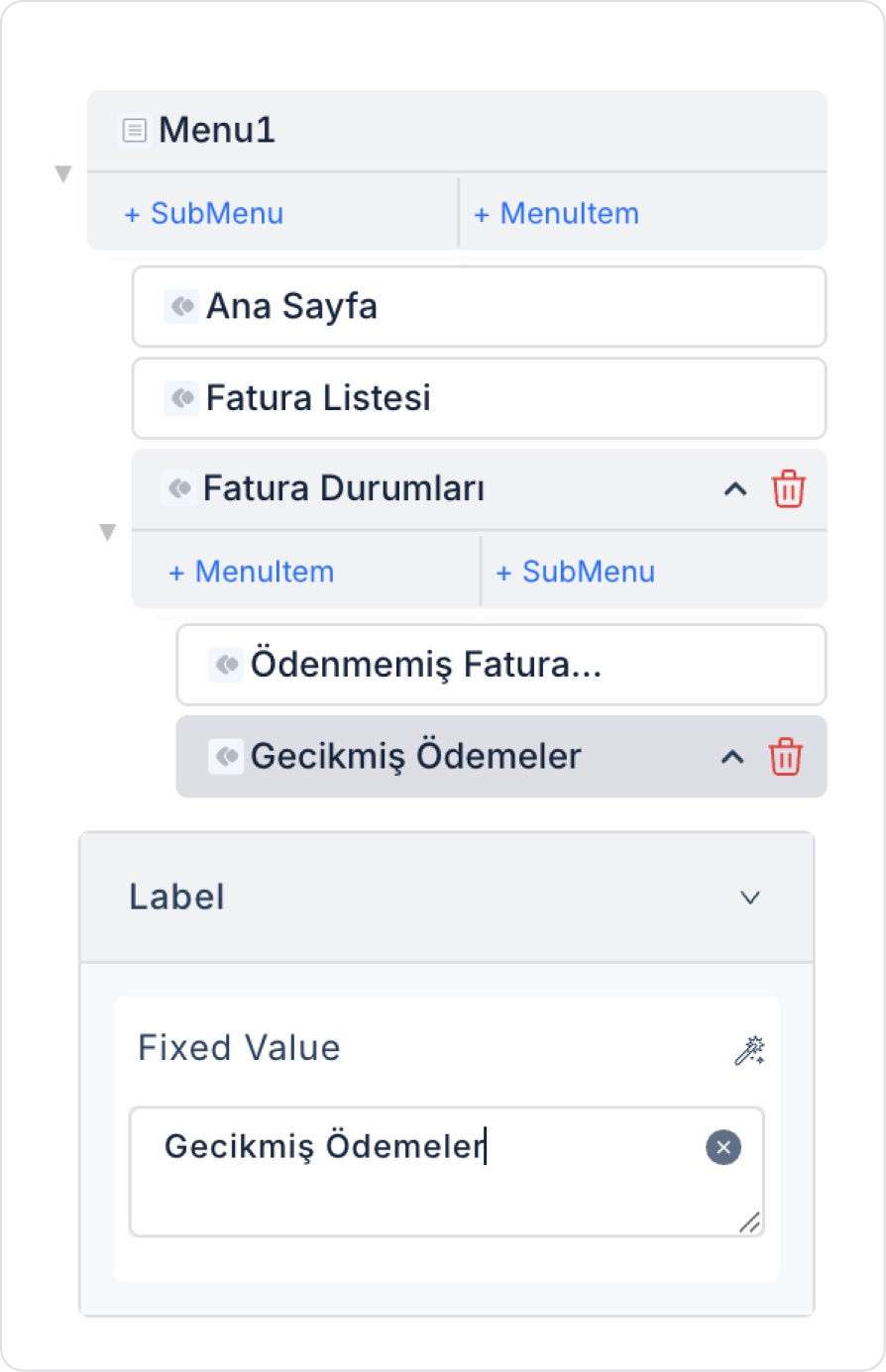Collapse Fatura Durumları using the up chevron
This screenshot has height=1372, width=886.
pos(734,489)
